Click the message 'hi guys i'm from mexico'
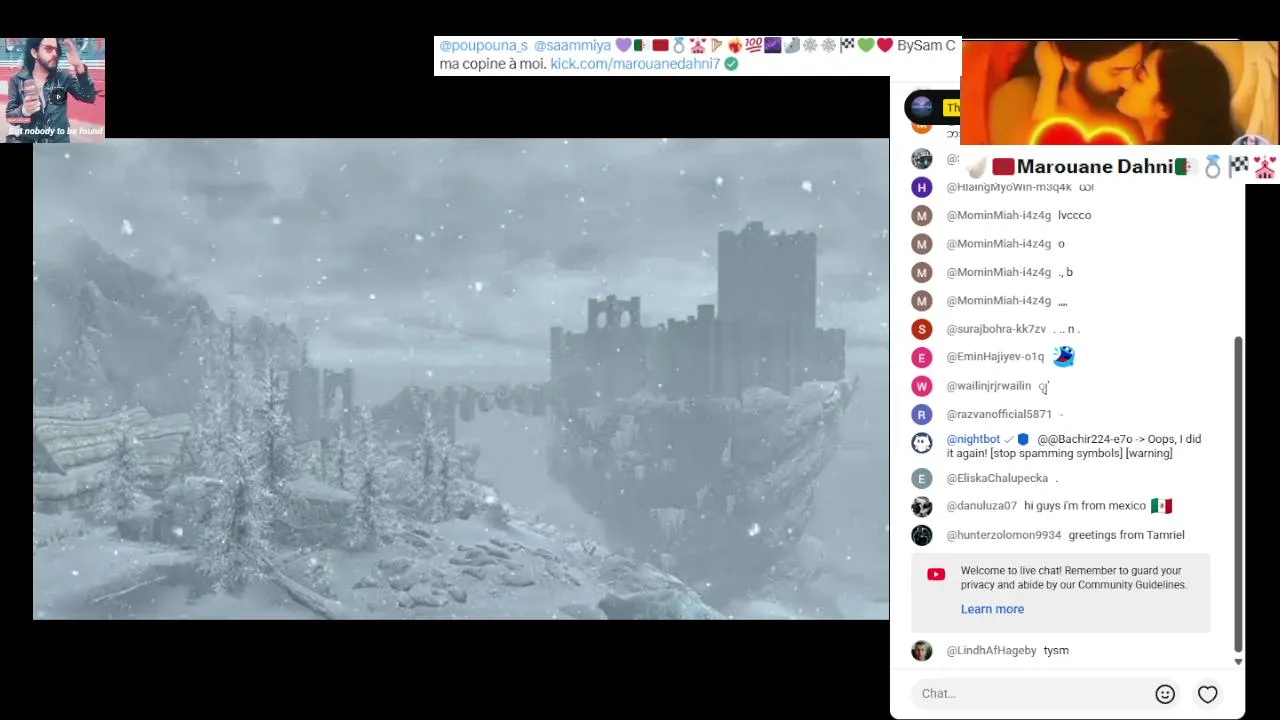The height and width of the screenshot is (720, 1280). pyautogui.click(x=1085, y=506)
